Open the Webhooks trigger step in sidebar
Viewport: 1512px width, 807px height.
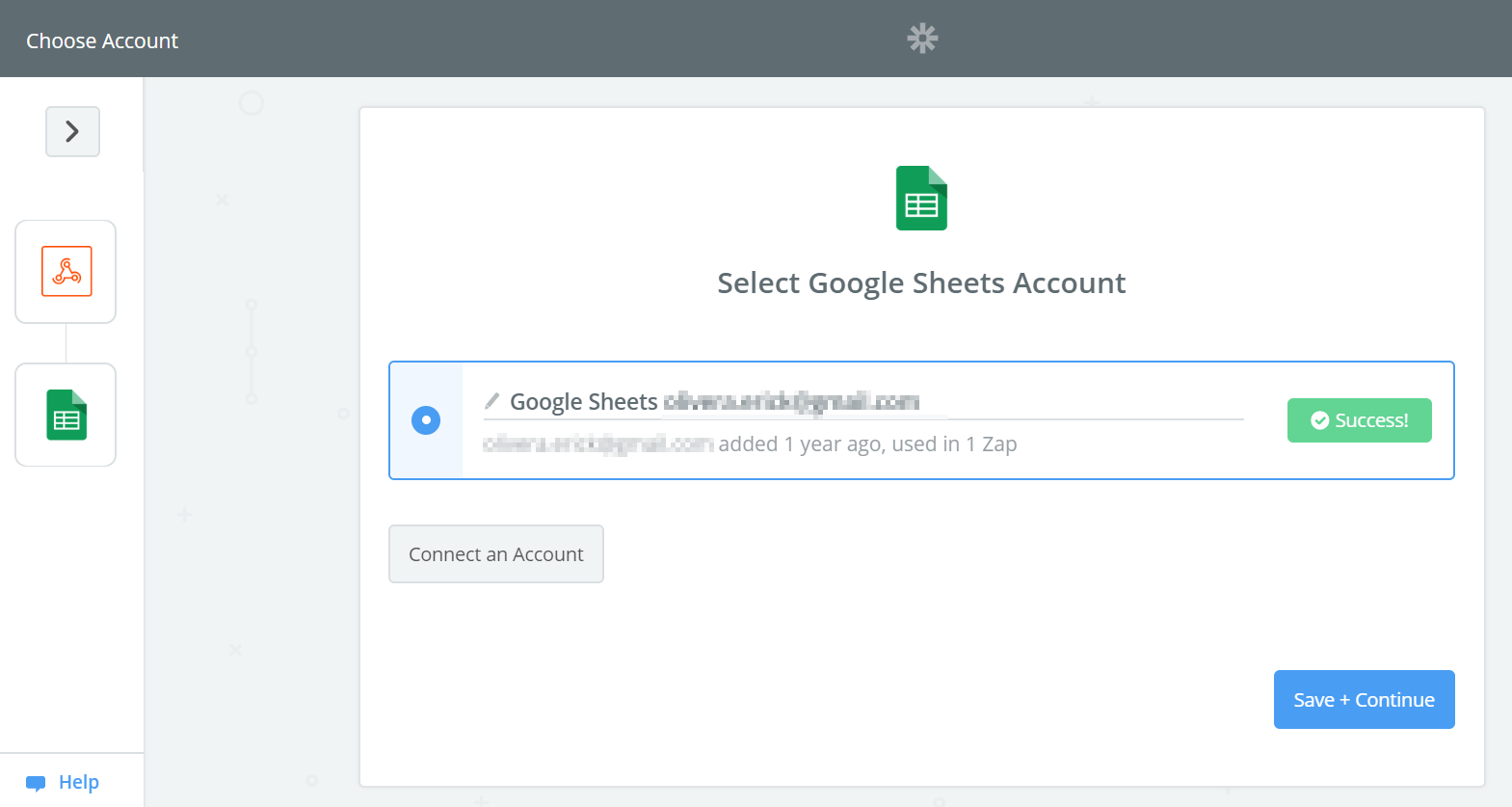[x=66, y=272]
